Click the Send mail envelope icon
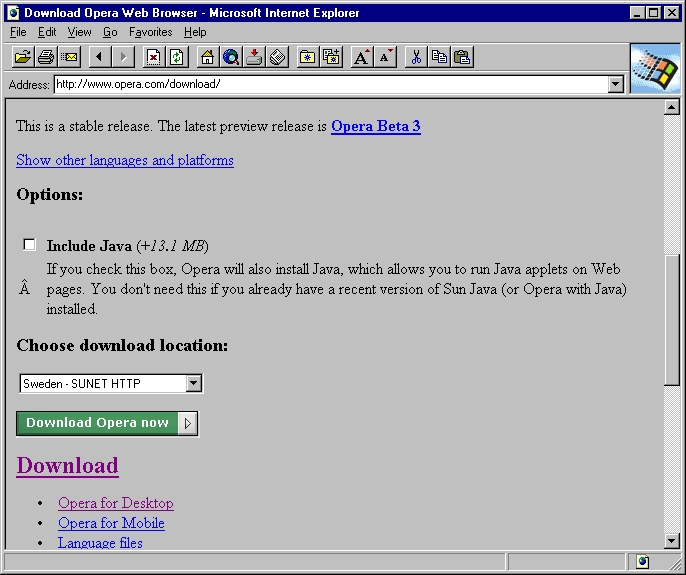The width and height of the screenshot is (686, 575). pyautogui.click(x=69, y=57)
